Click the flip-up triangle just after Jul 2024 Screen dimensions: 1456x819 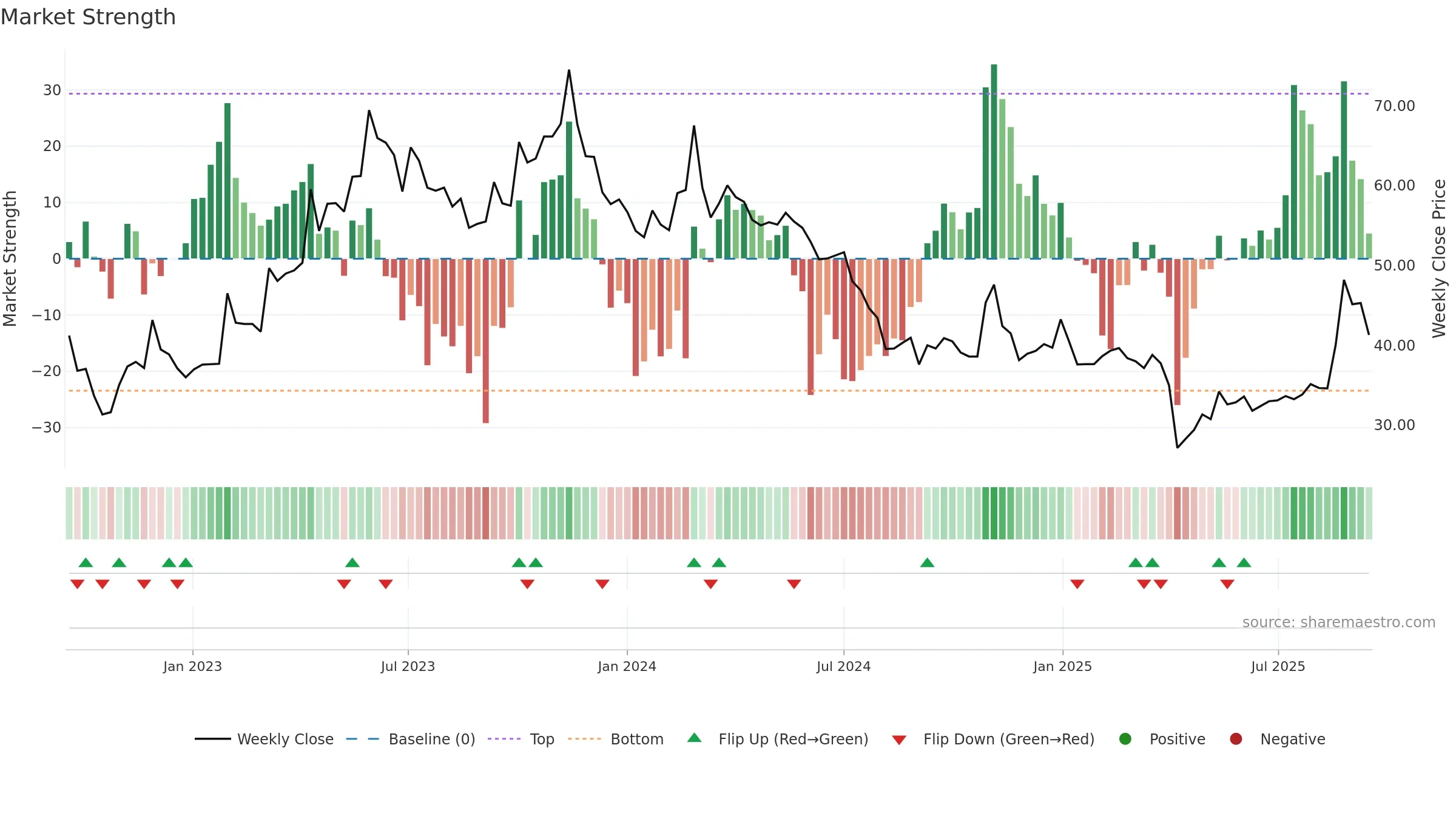(927, 562)
